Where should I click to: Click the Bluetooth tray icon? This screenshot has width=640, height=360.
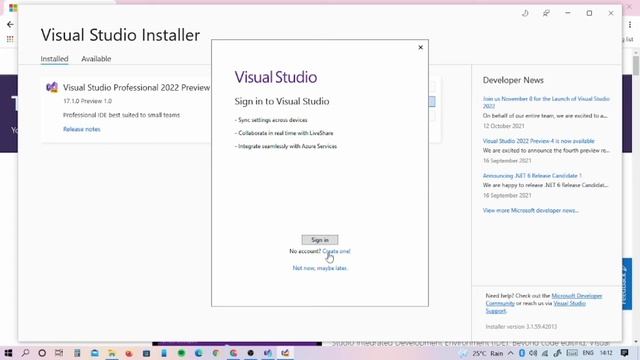pyautogui.click(x=522, y=353)
